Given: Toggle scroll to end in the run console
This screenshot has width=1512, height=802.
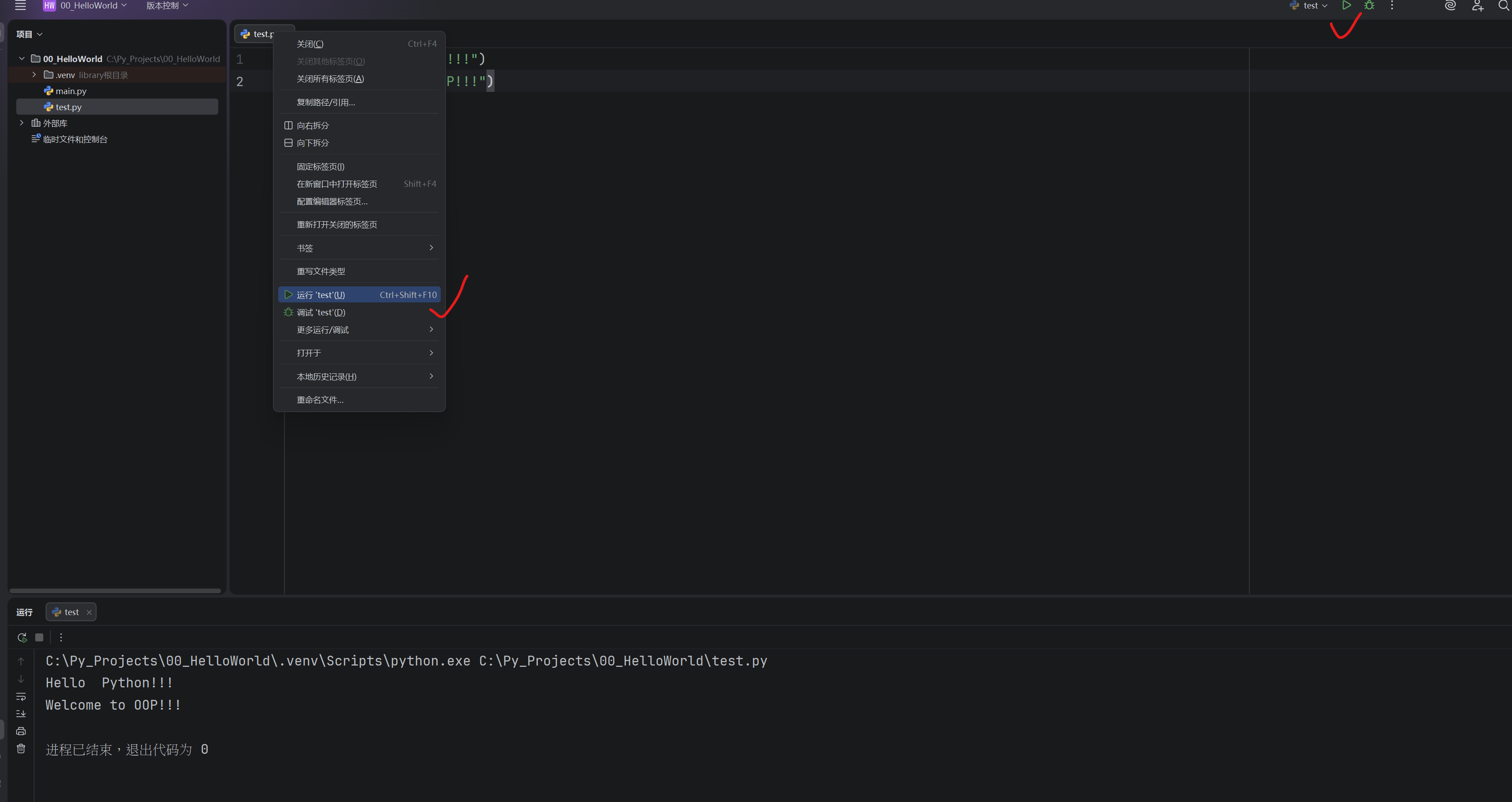Looking at the screenshot, I should click(x=21, y=713).
